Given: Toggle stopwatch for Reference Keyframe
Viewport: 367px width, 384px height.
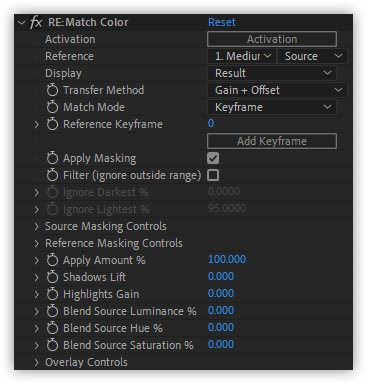Looking at the screenshot, I should (x=52, y=124).
